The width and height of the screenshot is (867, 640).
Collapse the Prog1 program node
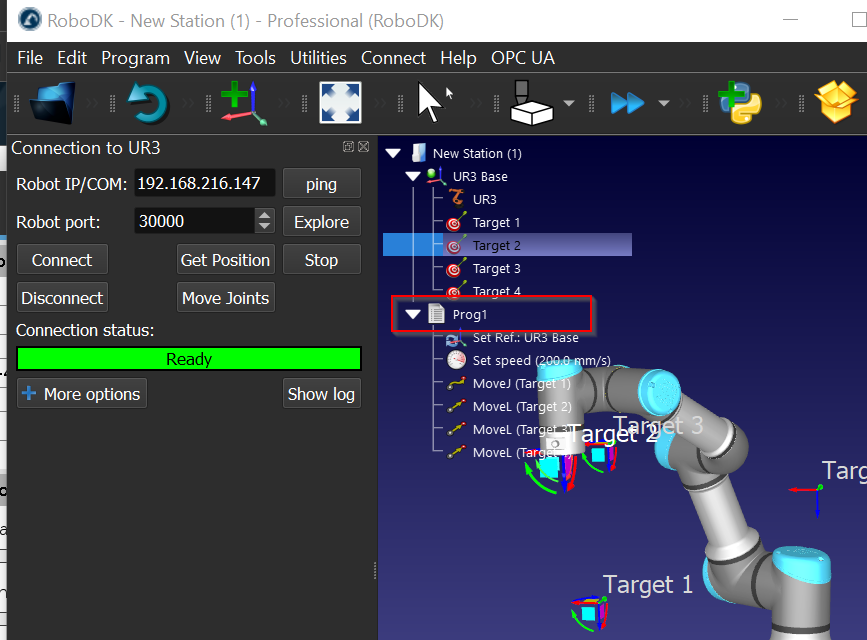413,314
